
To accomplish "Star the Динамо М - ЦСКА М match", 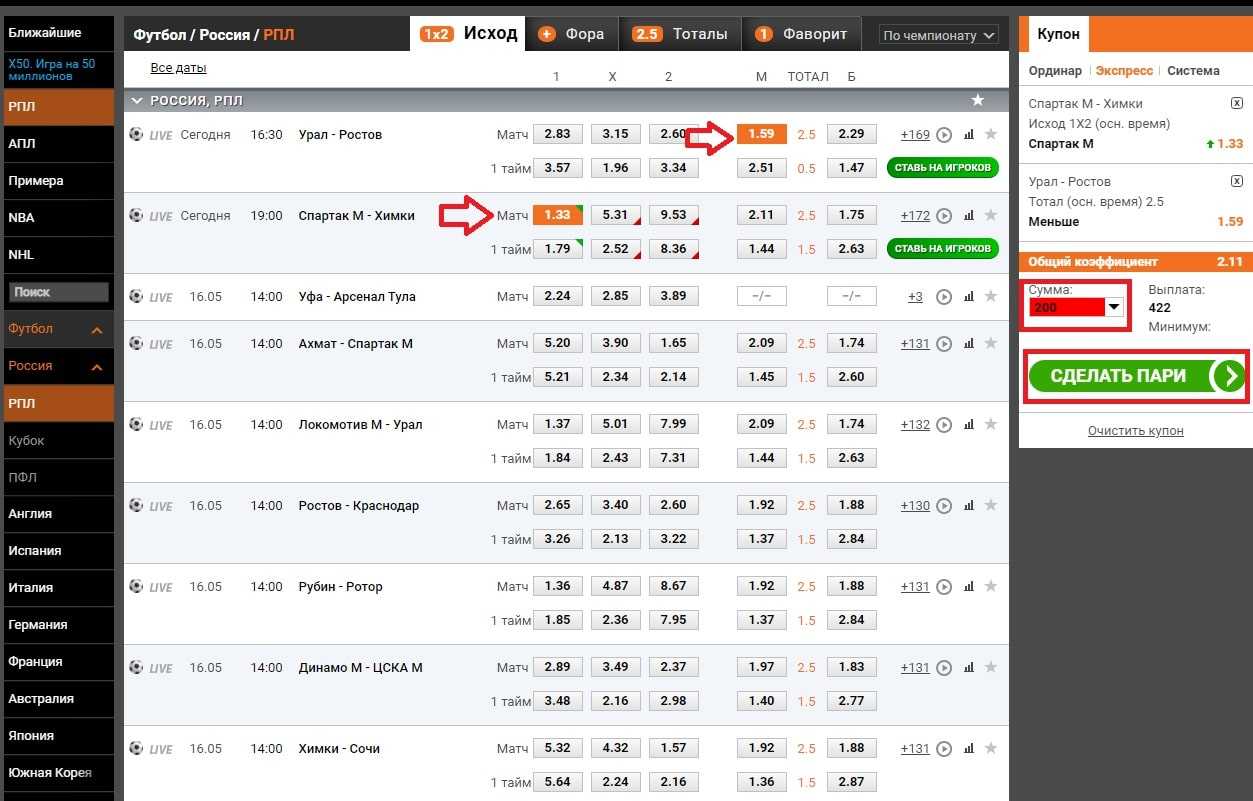I will pos(991,667).
